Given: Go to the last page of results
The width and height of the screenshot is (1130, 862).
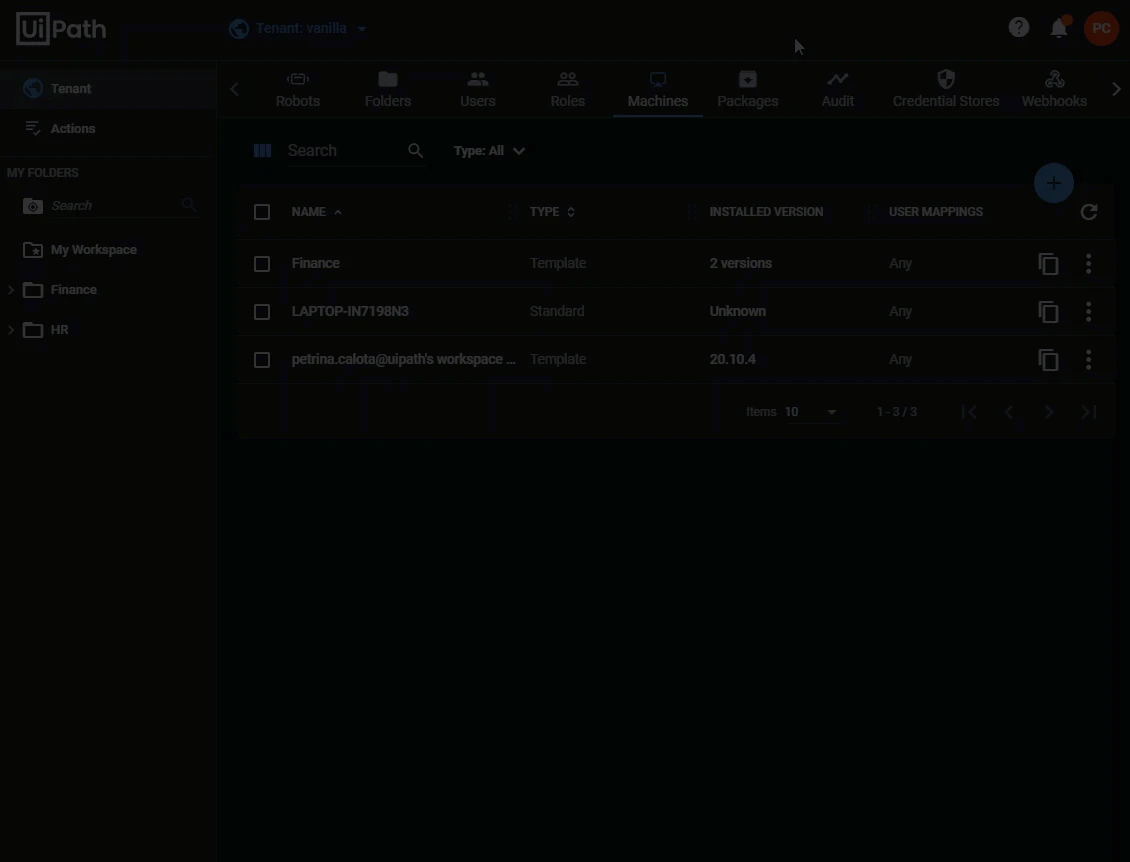Looking at the screenshot, I should tap(1089, 412).
